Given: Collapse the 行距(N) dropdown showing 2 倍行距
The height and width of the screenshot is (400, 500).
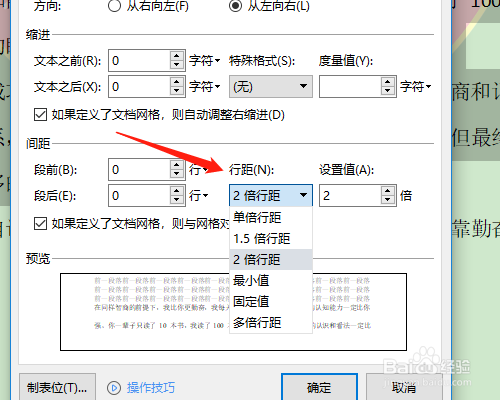Looking at the screenshot, I should [x=271, y=195].
